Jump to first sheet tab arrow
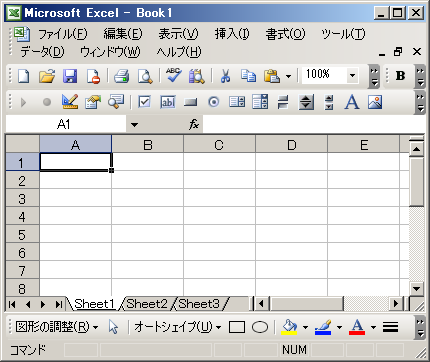 pos(12,304)
